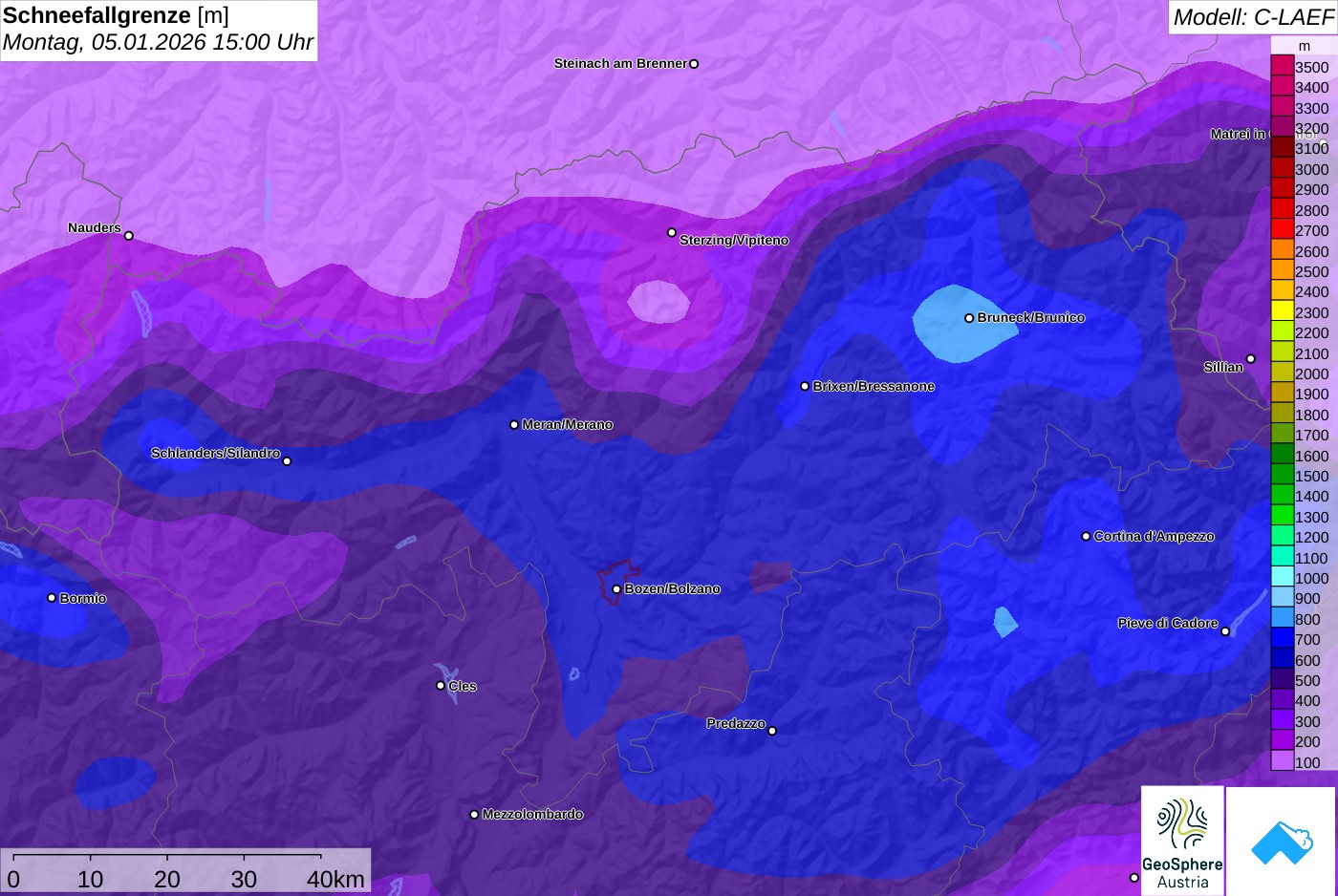The width and height of the screenshot is (1338, 896).
Task: Select the Nauders map marker dot
Action: (x=129, y=236)
